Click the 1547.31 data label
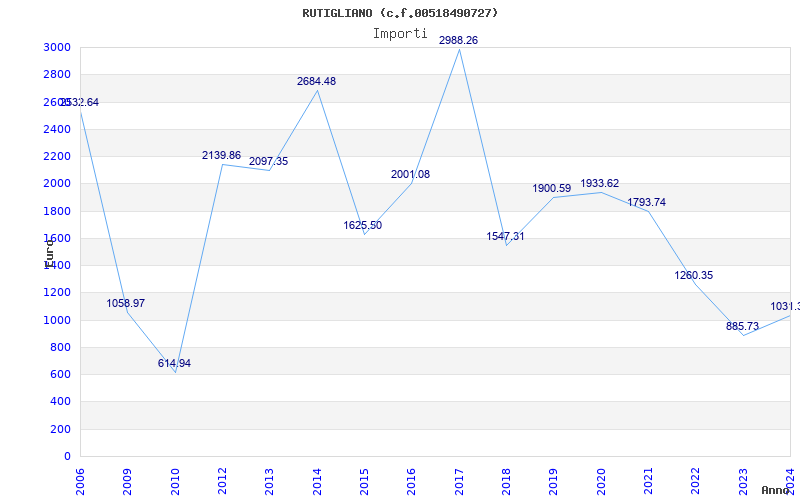 tap(505, 236)
